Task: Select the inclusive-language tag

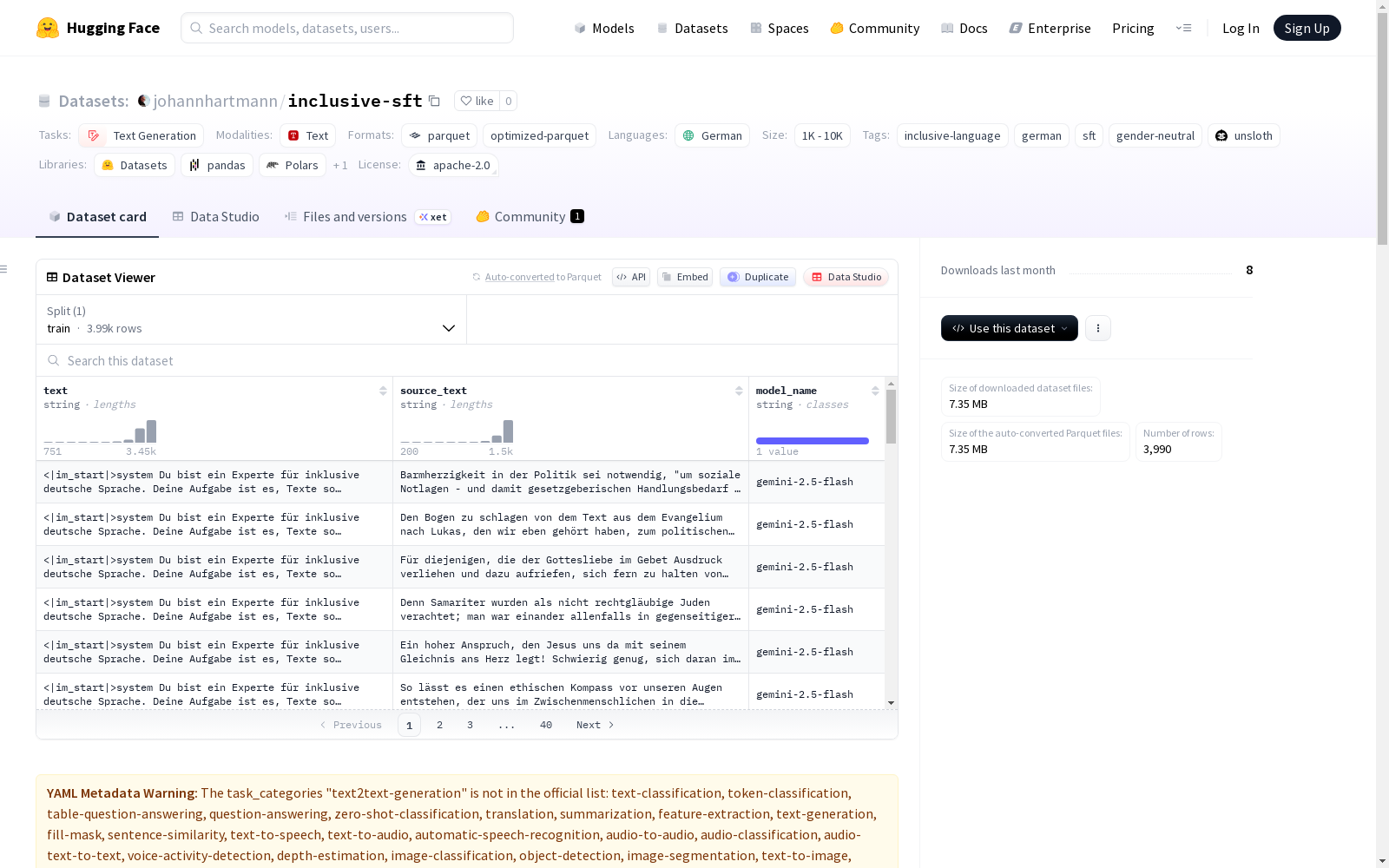Action: pyautogui.click(x=952, y=135)
